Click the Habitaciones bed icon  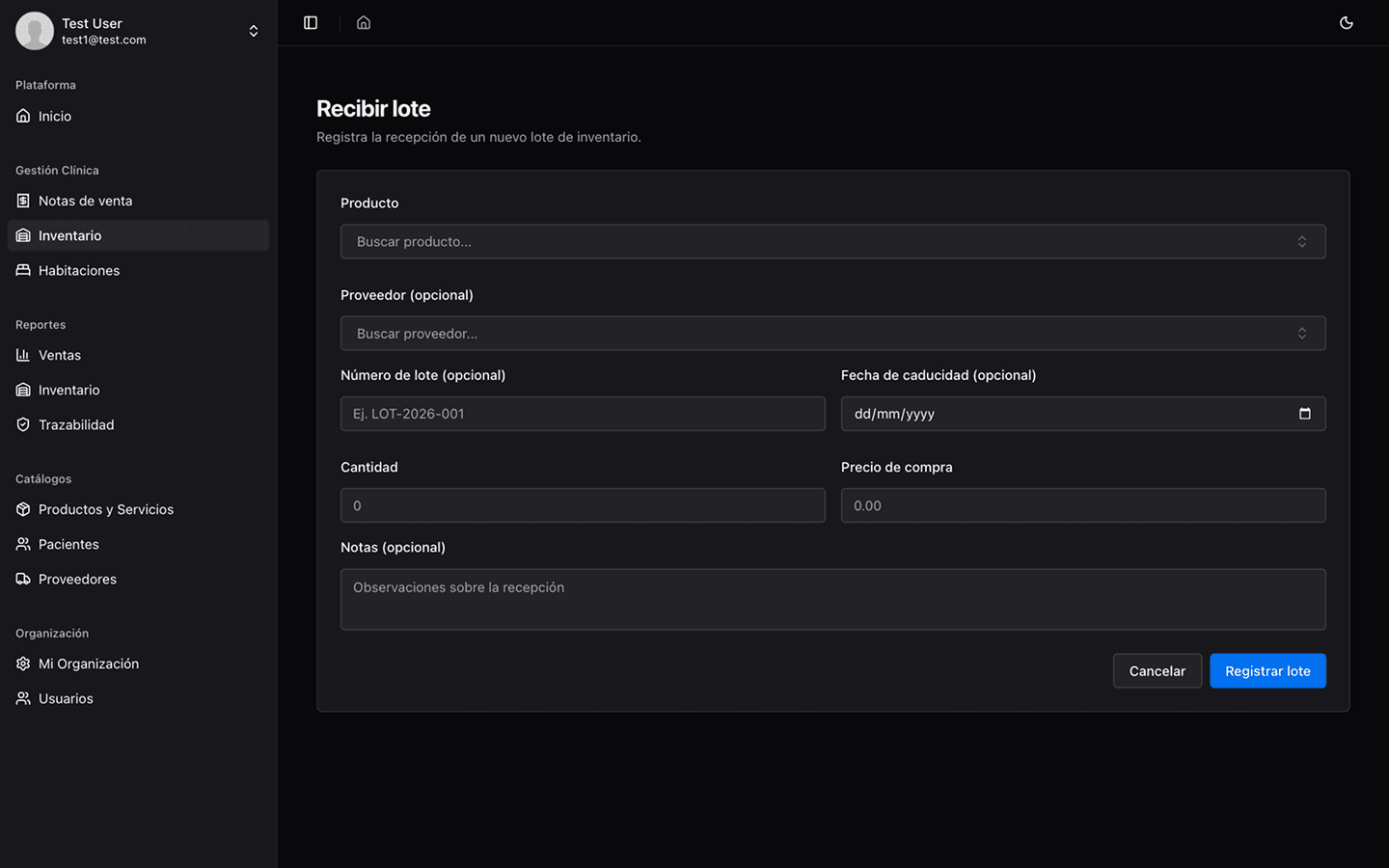click(23, 270)
